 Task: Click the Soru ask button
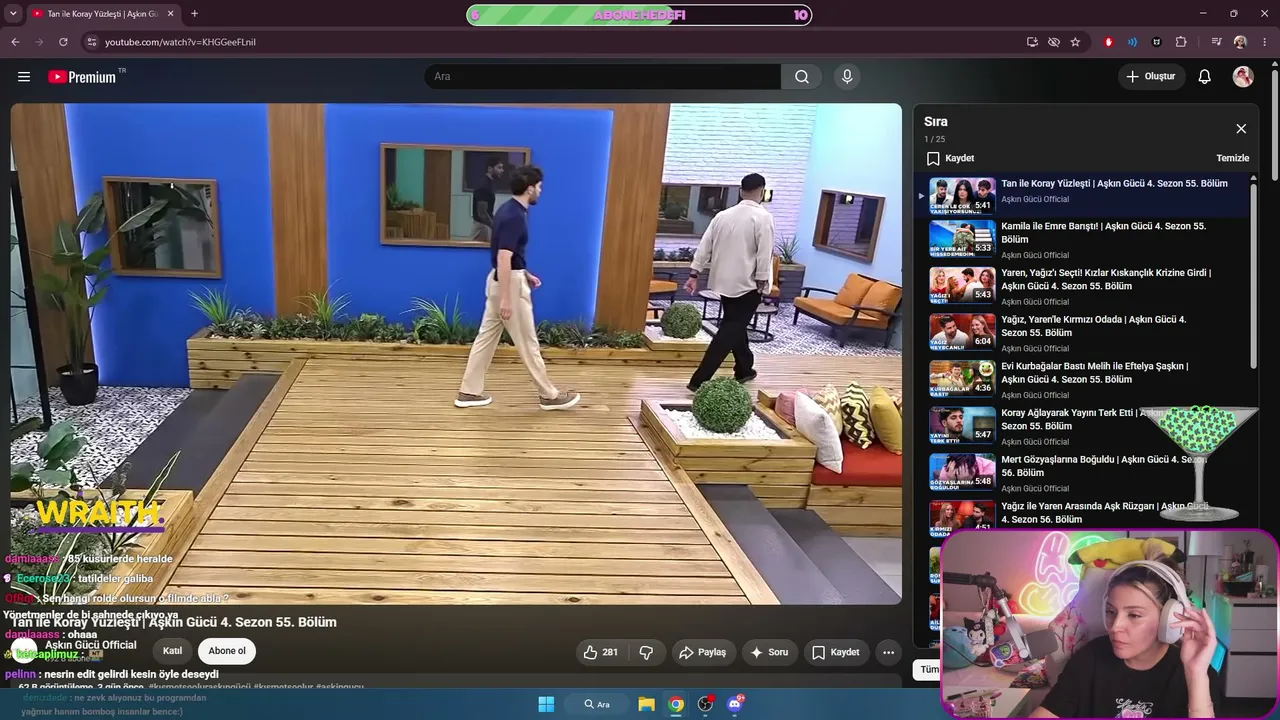tap(768, 652)
